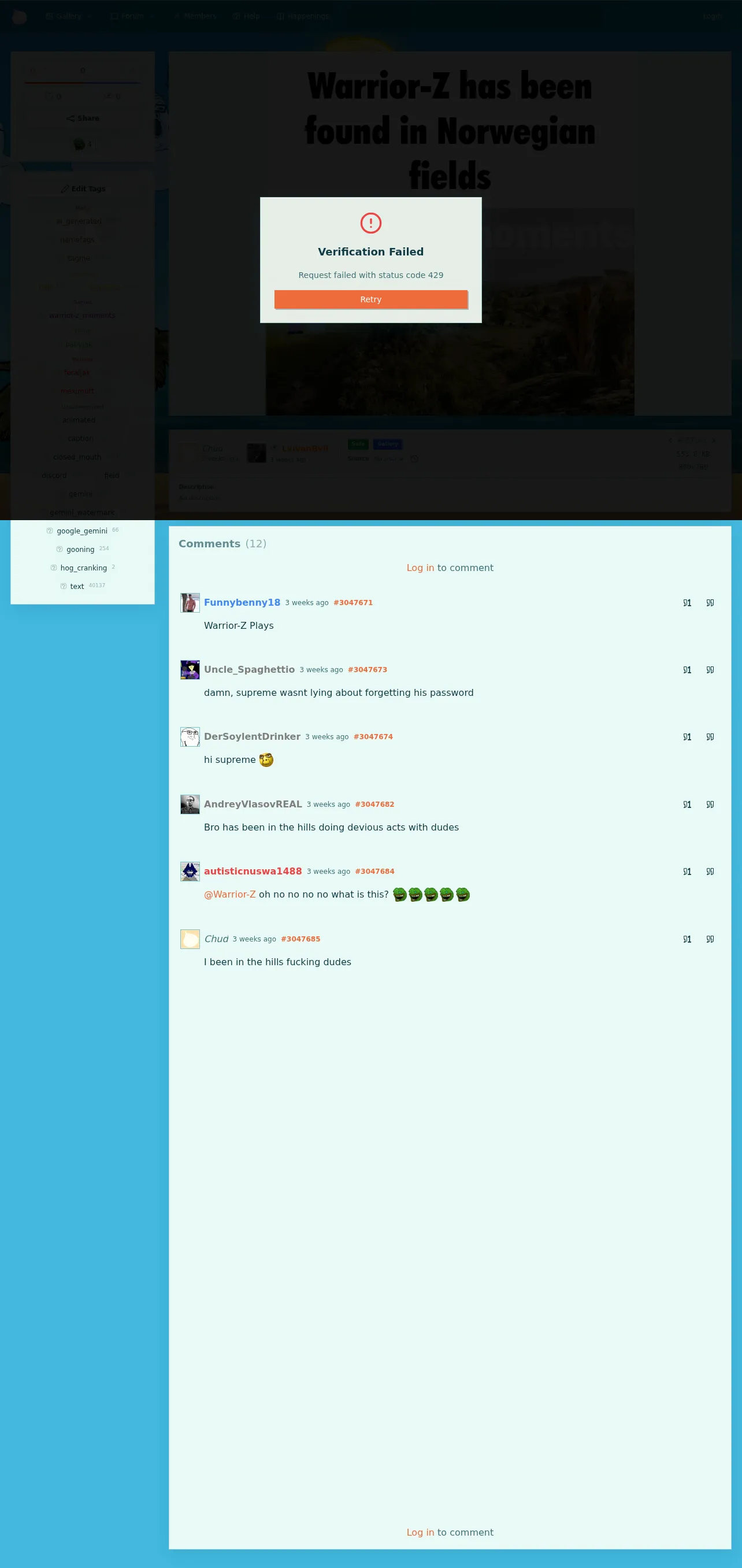Click the @Warrior-Z mention in the comment
The height and width of the screenshot is (1568, 742).
(x=229, y=894)
